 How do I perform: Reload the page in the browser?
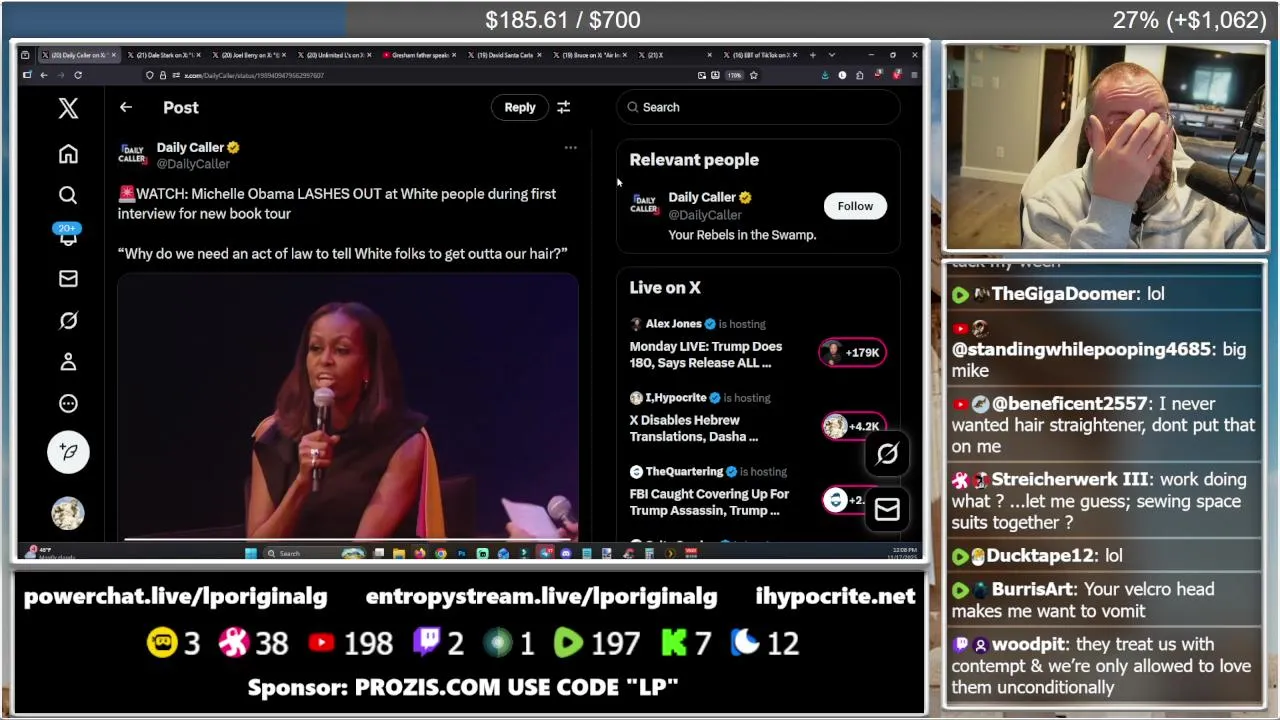click(x=78, y=75)
